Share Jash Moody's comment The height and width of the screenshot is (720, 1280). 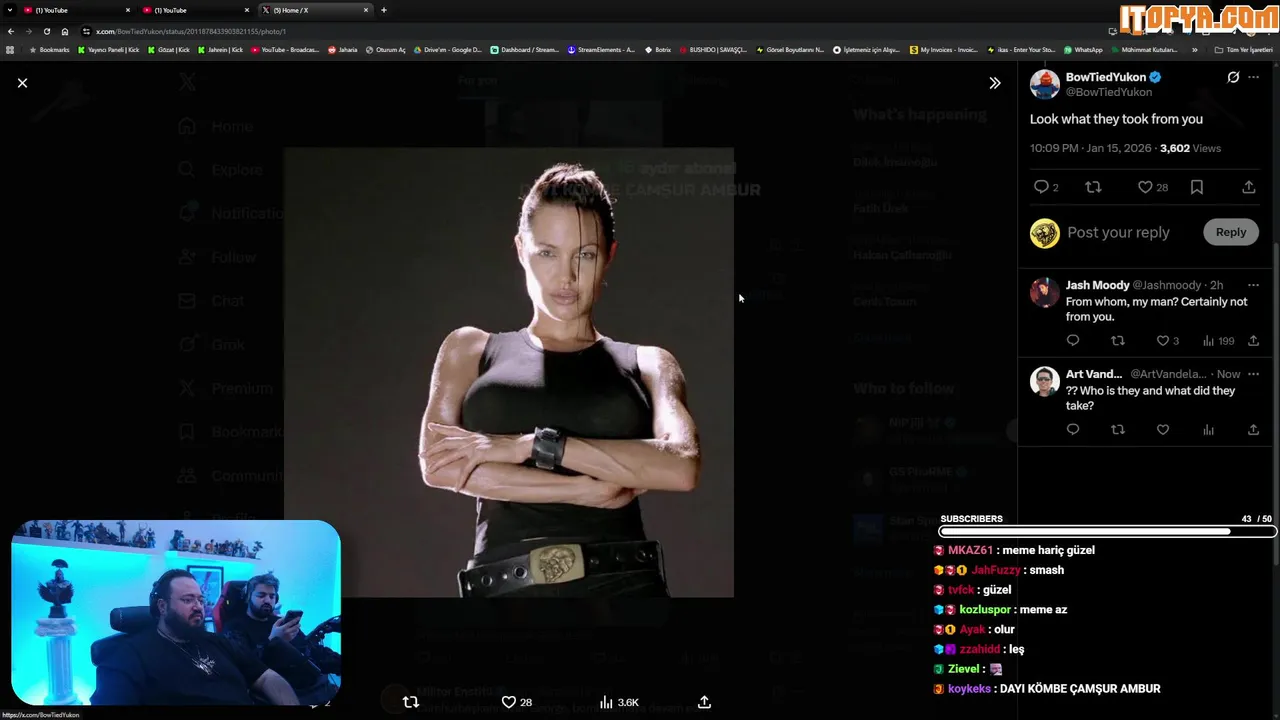point(1253,341)
